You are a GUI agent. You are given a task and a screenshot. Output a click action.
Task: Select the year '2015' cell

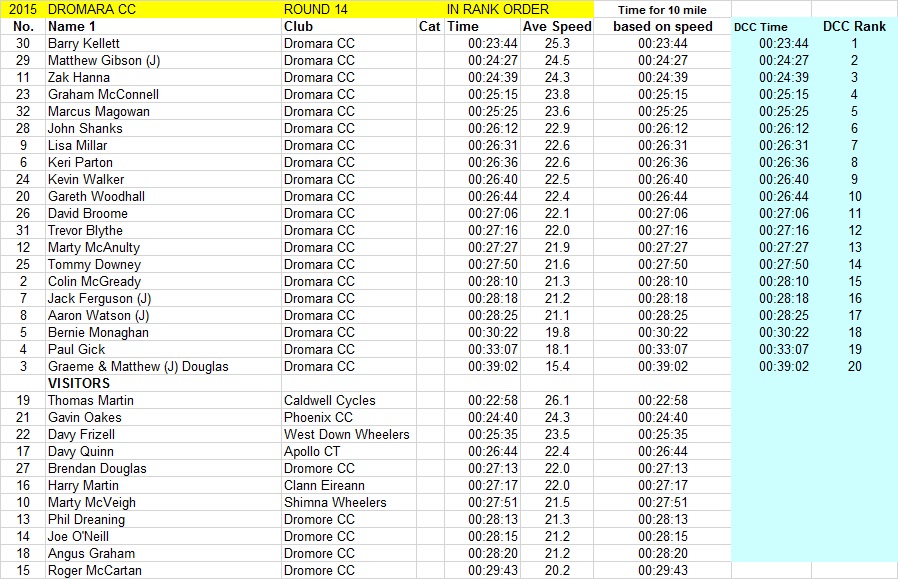pos(23,10)
